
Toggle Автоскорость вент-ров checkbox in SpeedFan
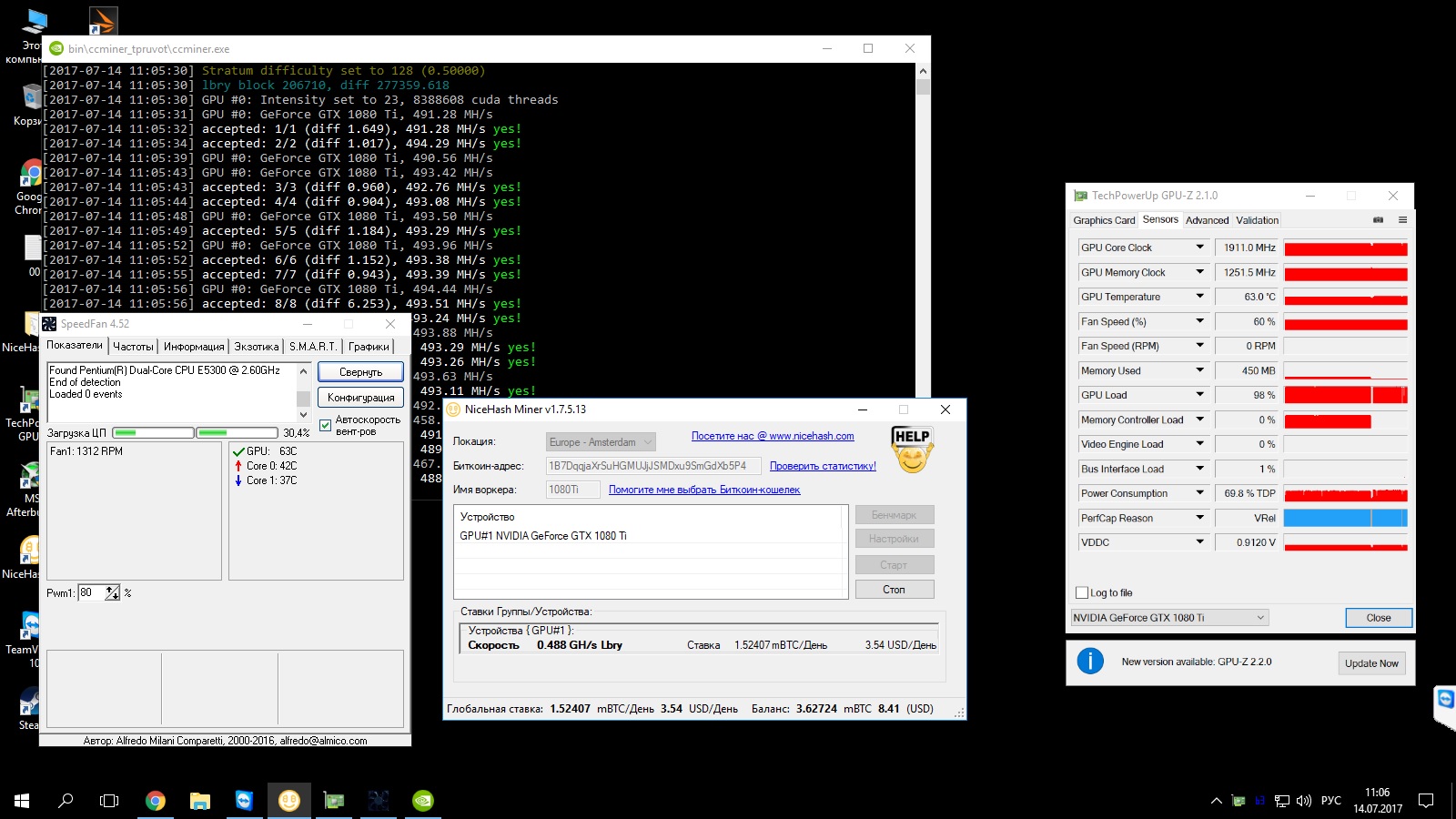pos(326,426)
